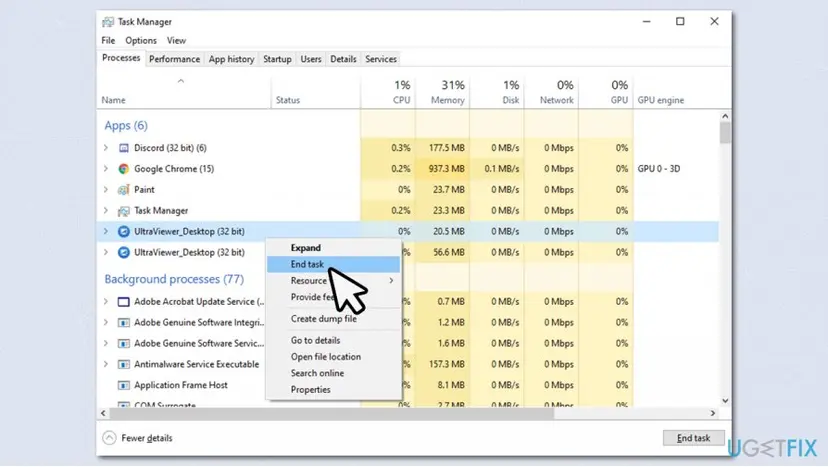Viewport: 828px width, 467px height.
Task: Choose End task in context menu
Action: tap(333, 264)
